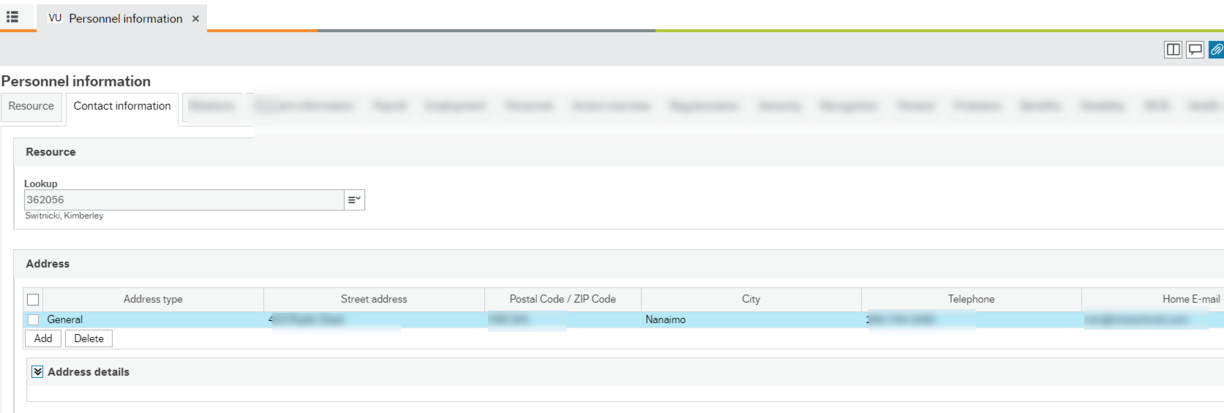This screenshot has height=413, width=1224.
Task: Click the City column header
Action: (x=751, y=299)
